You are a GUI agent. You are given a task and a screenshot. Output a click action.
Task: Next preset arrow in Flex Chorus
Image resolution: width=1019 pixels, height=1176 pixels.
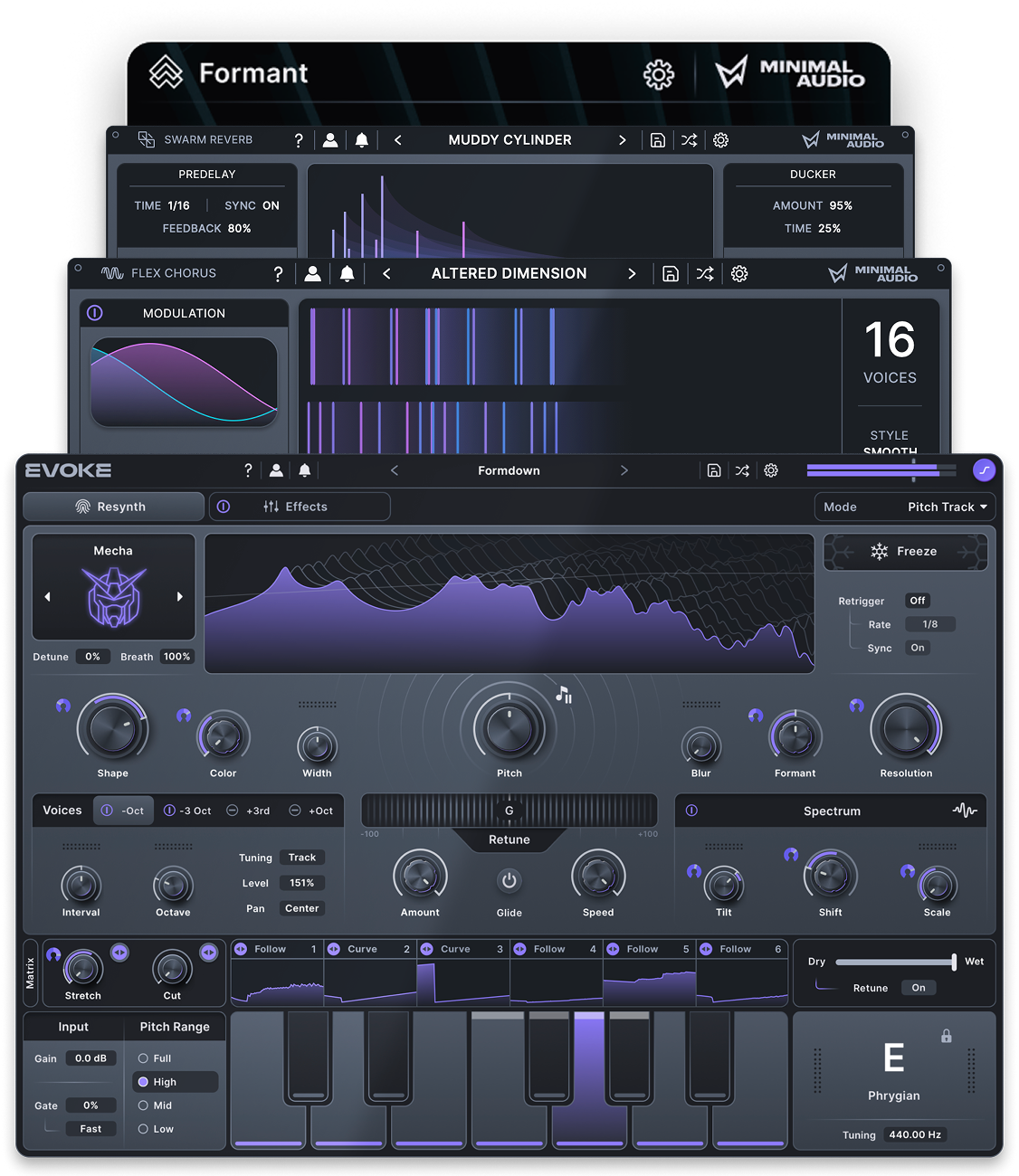coord(632,274)
